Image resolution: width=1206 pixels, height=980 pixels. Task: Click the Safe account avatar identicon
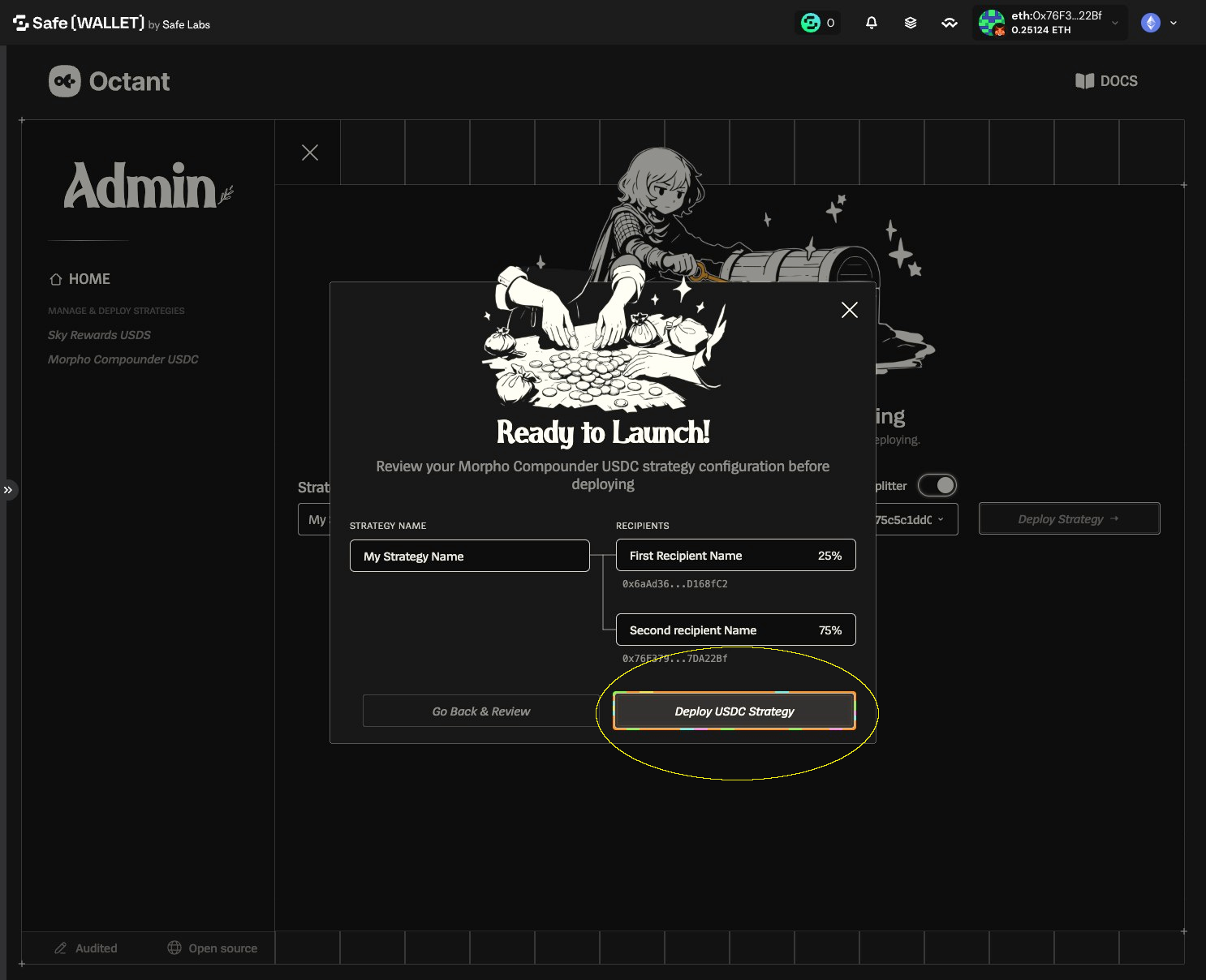(992, 23)
